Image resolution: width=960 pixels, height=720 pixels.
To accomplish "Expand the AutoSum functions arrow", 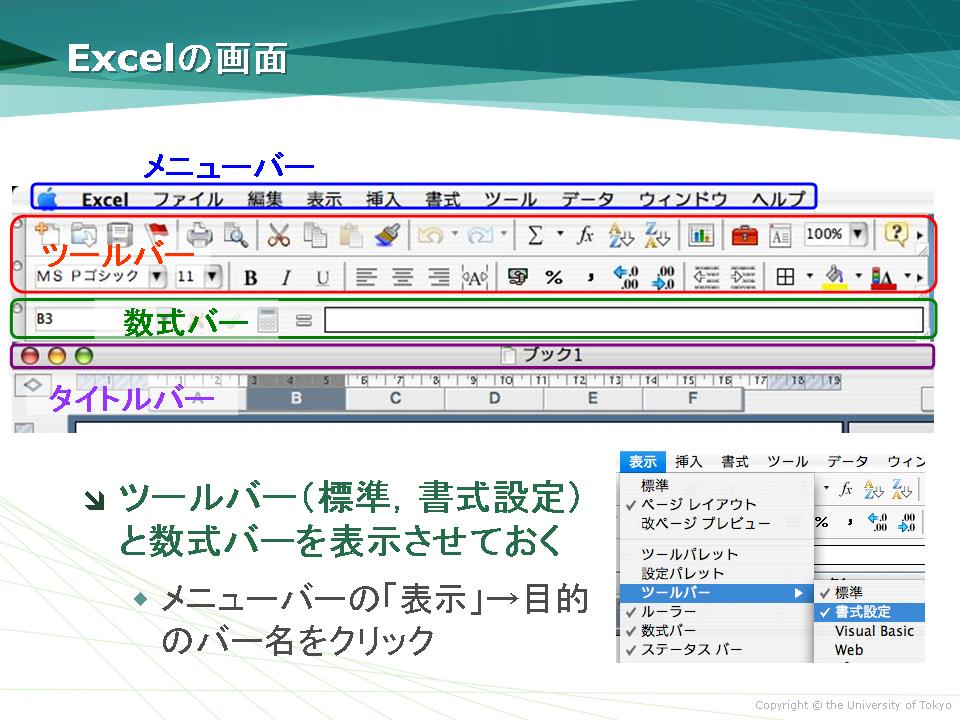I will 560,234.
